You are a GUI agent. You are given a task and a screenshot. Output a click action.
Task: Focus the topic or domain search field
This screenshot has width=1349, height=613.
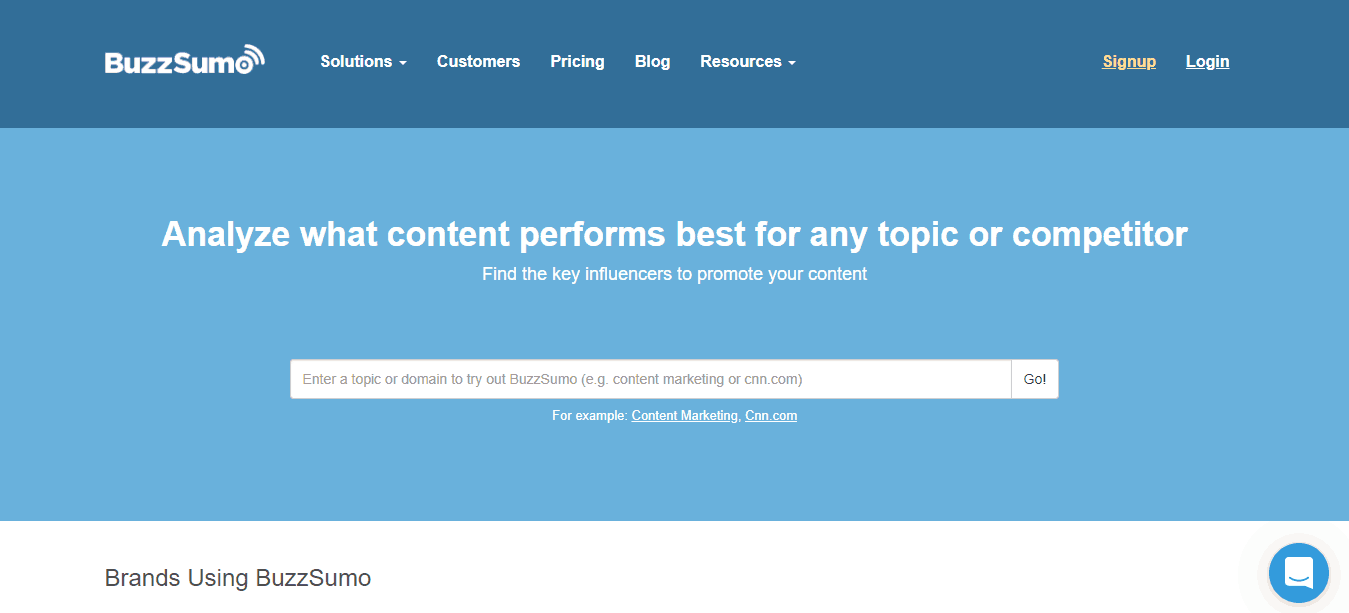point(651,379)
